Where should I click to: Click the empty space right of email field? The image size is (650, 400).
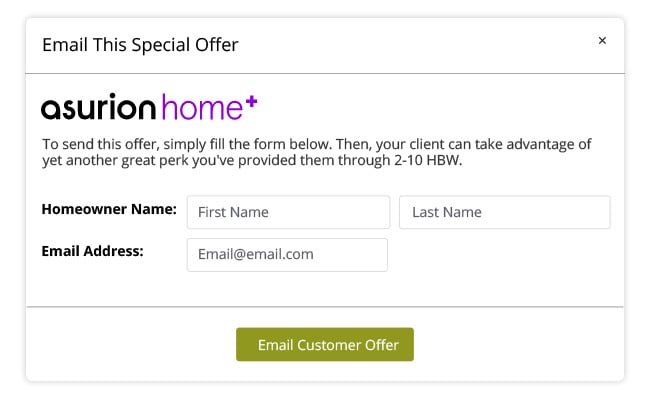click(500, 254)
